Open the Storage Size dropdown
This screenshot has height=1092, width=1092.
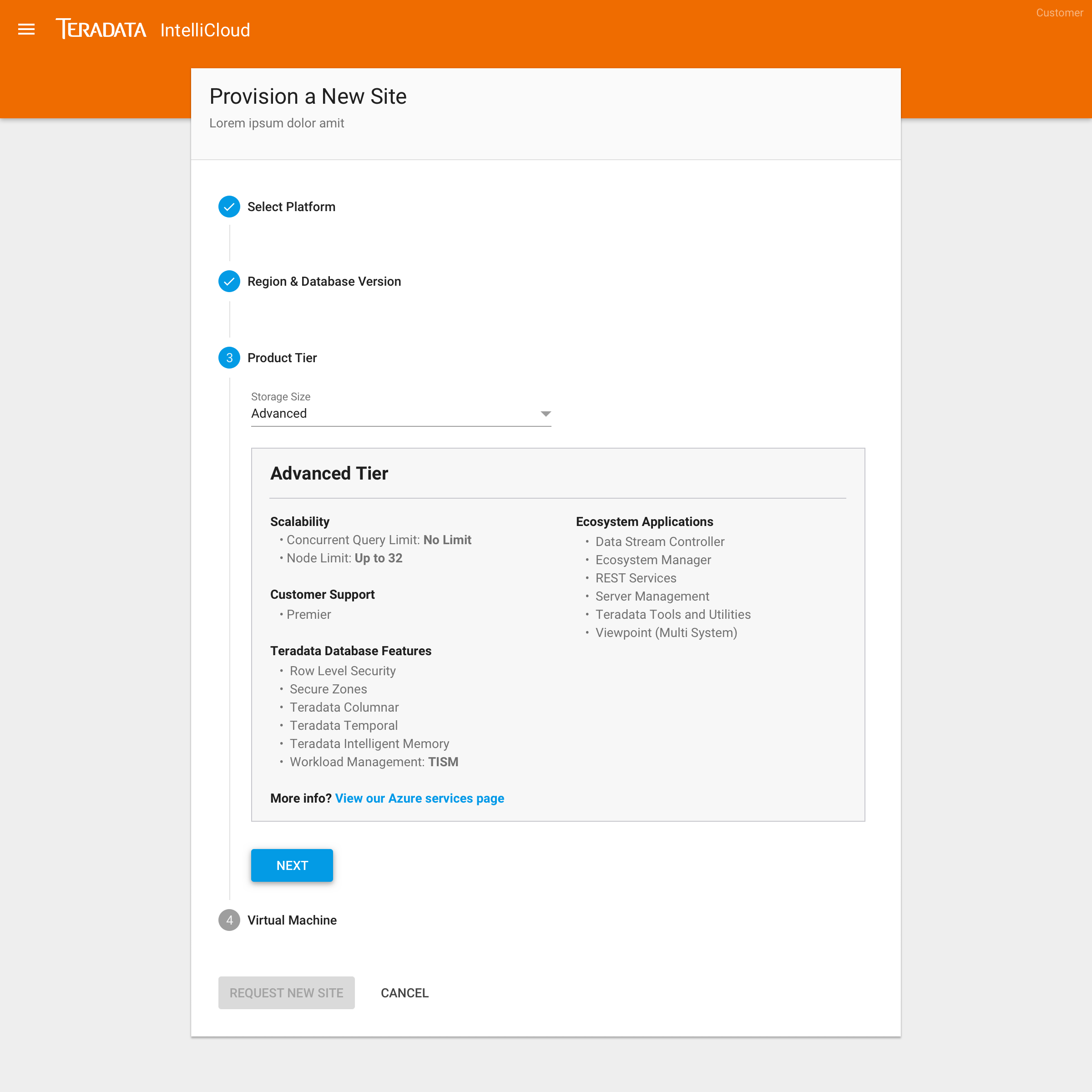pos(401,414)
